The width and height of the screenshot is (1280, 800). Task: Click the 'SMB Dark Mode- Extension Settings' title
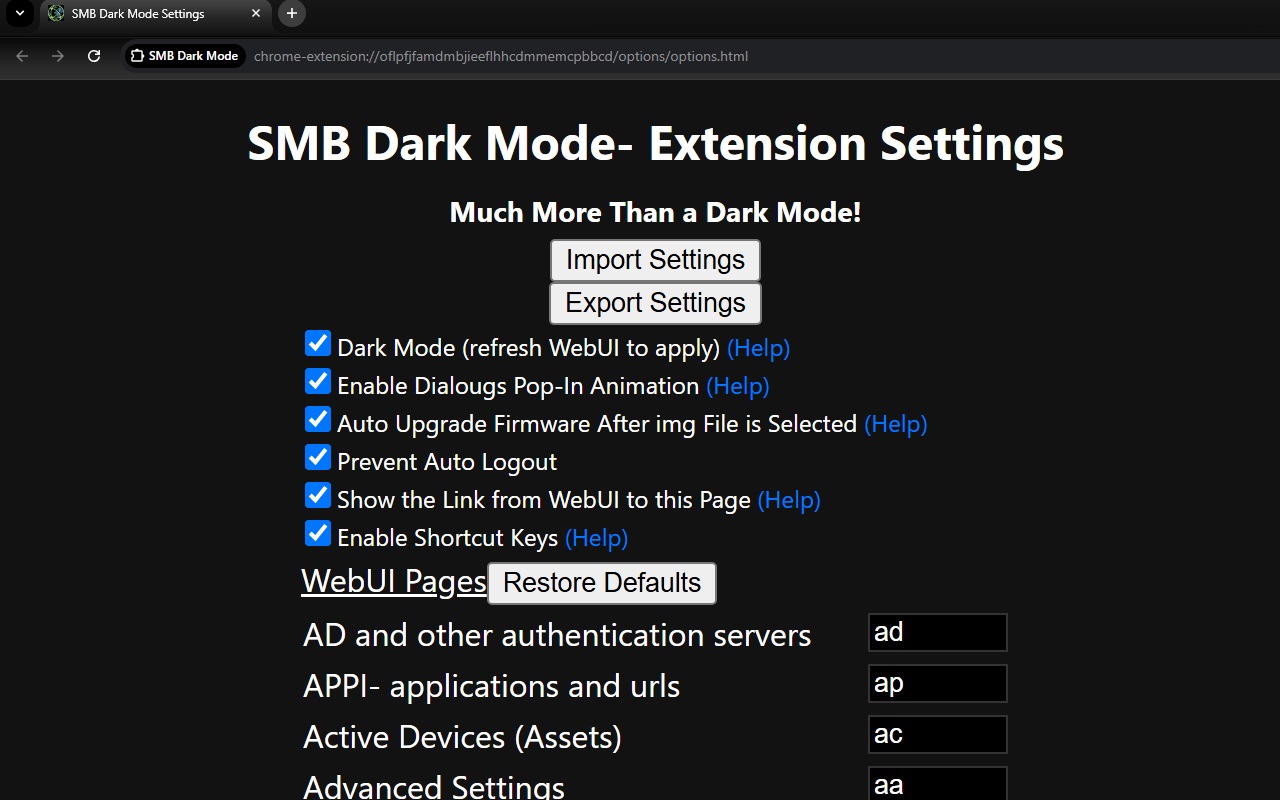(655, 144)
